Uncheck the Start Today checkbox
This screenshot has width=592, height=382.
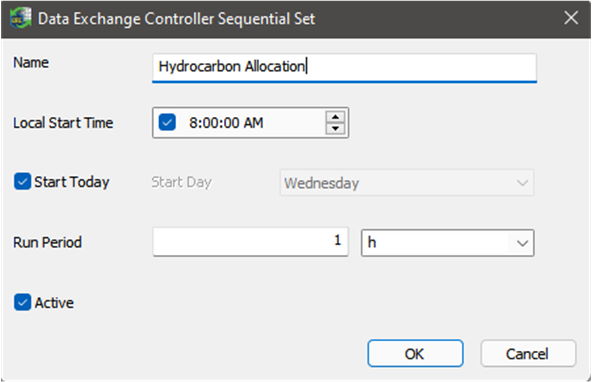[x=22, y=182]
